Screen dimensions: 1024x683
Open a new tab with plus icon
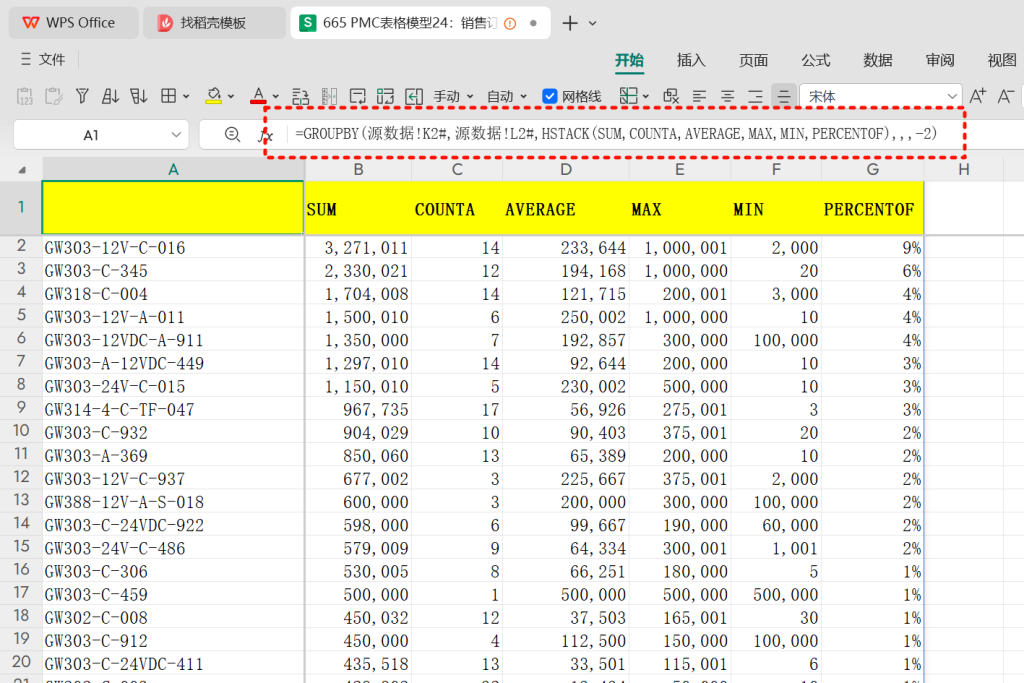click(570, 23)
